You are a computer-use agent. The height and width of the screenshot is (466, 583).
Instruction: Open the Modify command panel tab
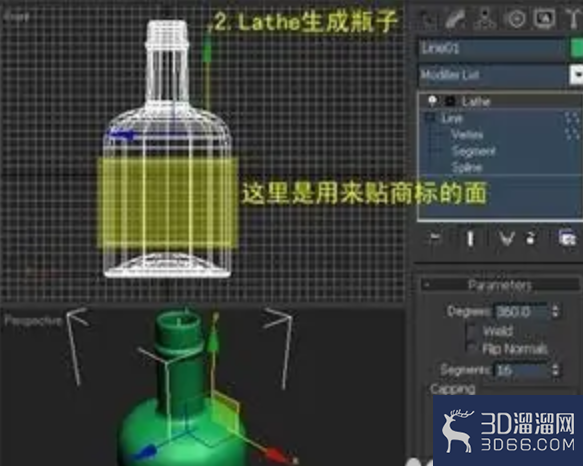click(456, 19)
